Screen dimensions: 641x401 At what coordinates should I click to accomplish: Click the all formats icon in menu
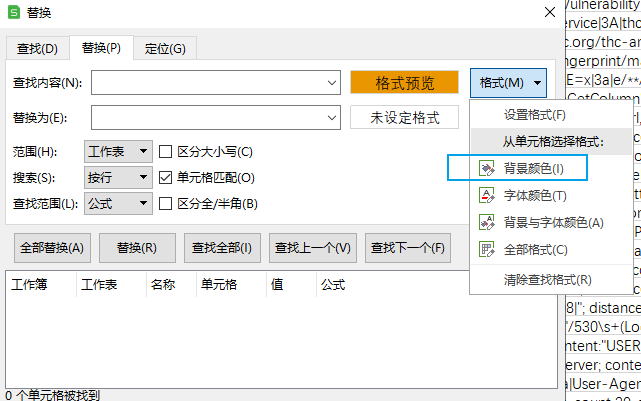tap(487, 249)
